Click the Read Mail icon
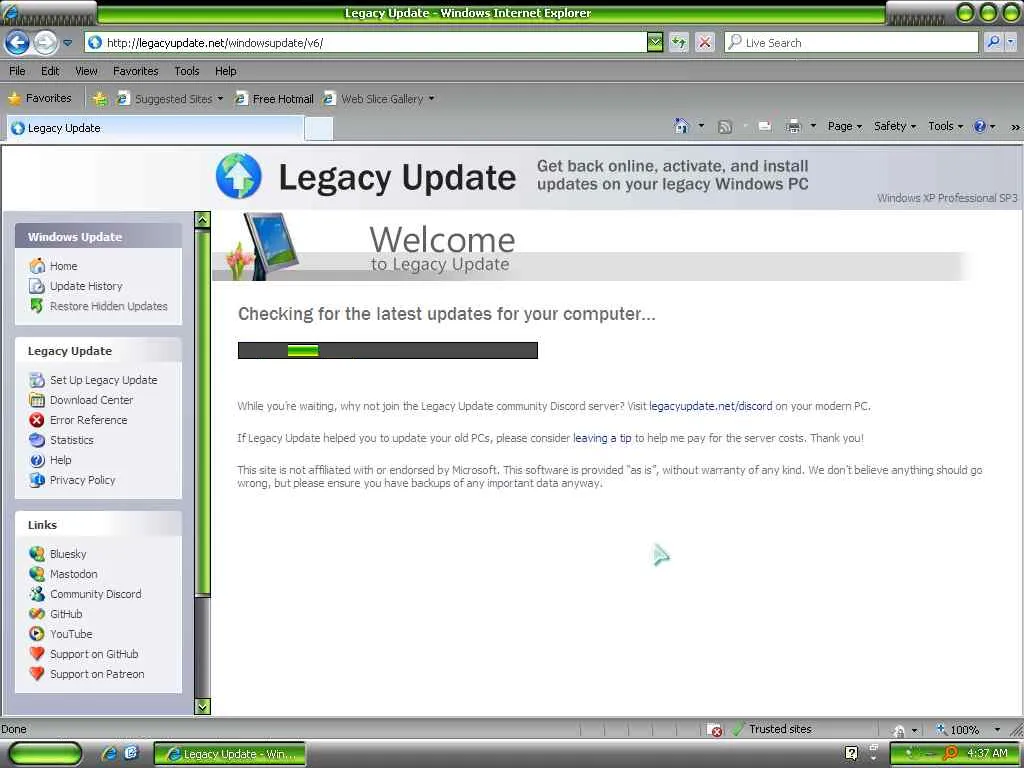Image resolution: width=1024 pixels, height=768 pixels. (765, 126)
